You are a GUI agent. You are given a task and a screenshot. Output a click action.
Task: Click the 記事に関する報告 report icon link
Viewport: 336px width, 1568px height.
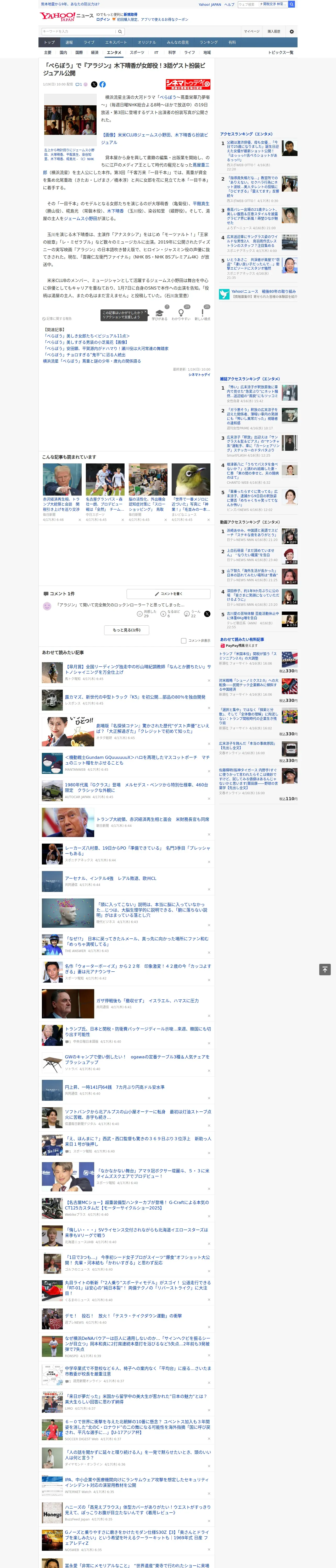[x=57, y=318]
